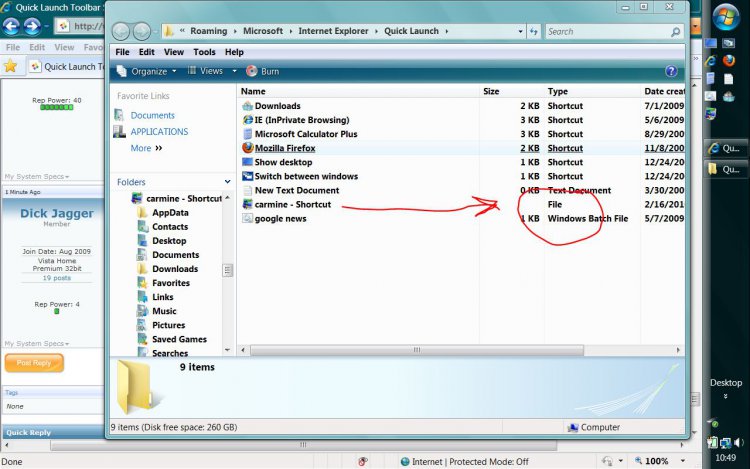Select Saved Games in folder tree
The width and height of the screenshot is (750, 469).
tap(179, 339)
